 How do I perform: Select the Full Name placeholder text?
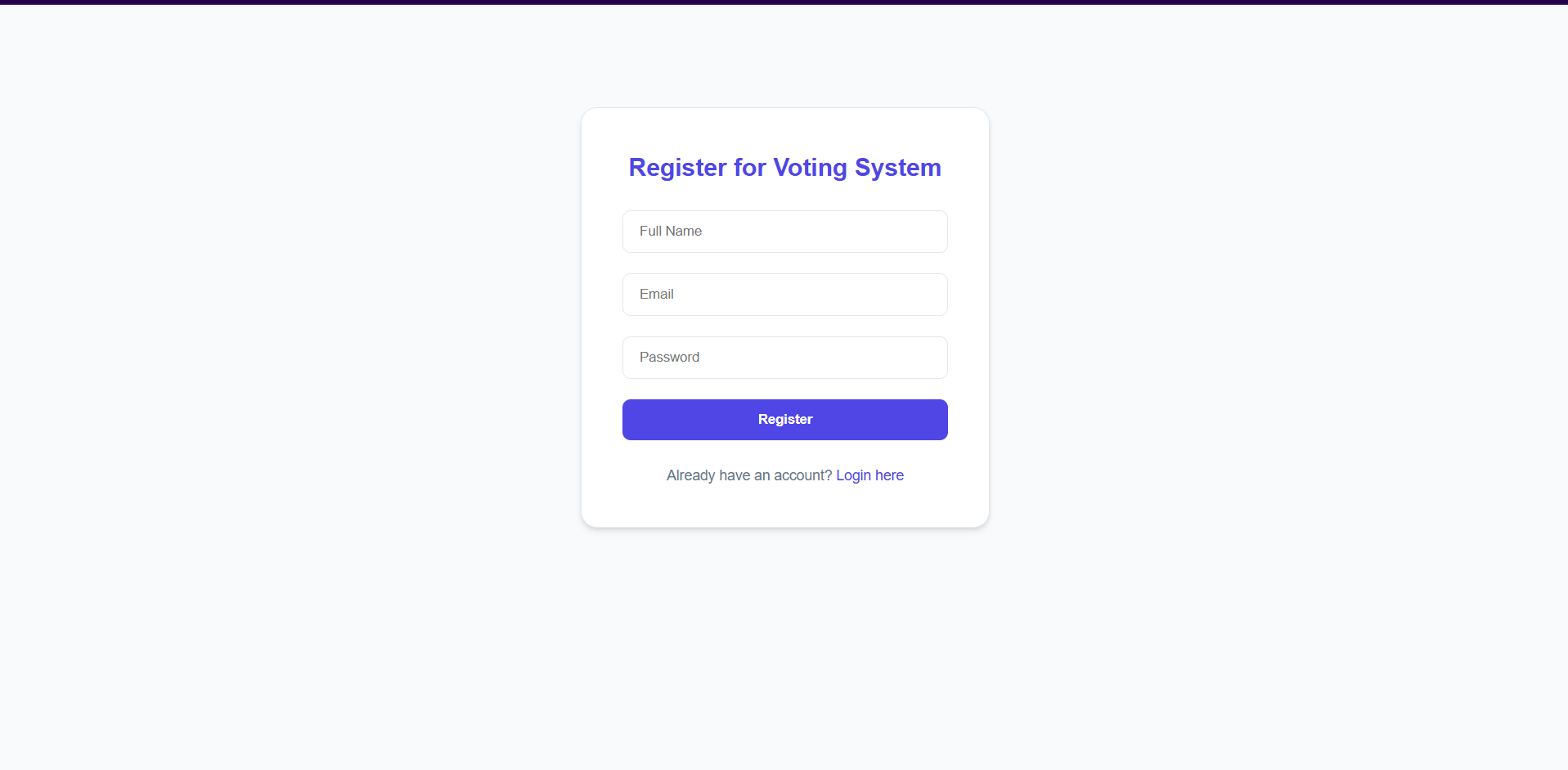tap(670, 232)
